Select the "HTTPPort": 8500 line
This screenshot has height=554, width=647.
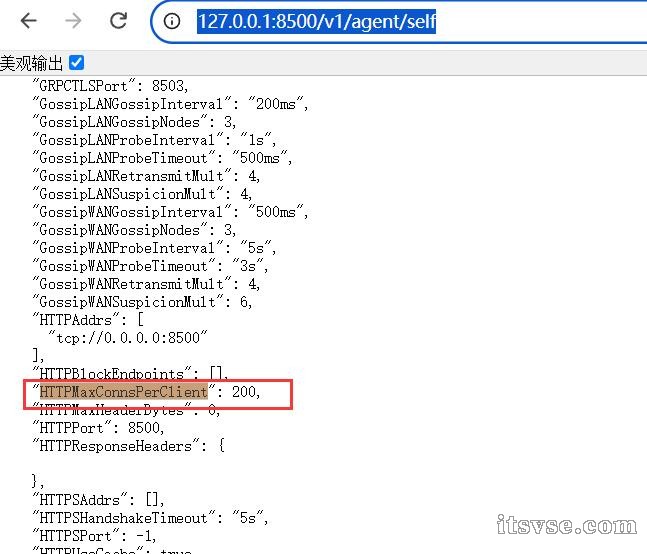[x=99, y=428]
